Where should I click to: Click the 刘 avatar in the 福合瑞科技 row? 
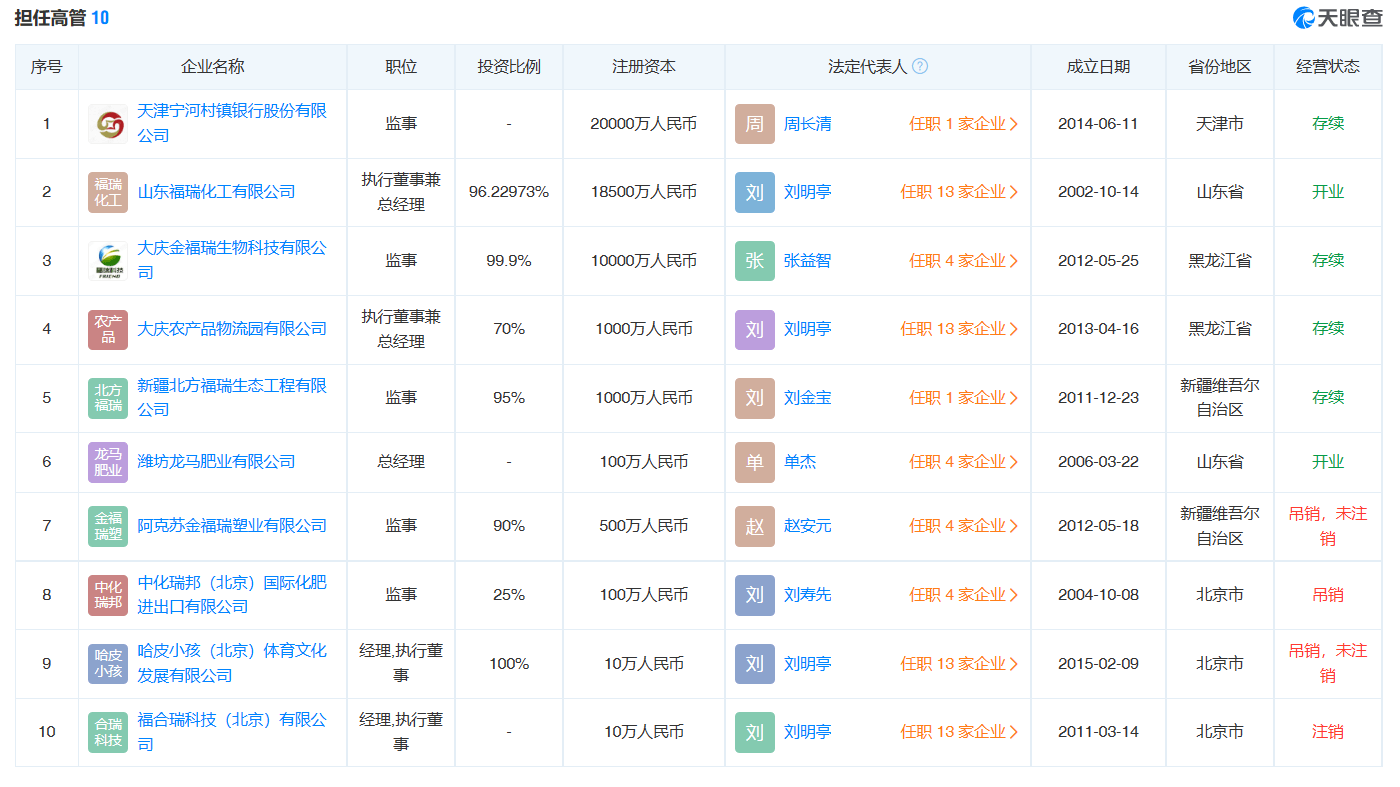(x=755, y=732)
